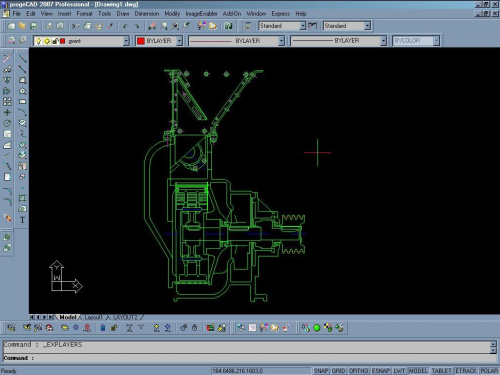Click the red layer color swatch
Screen dimensions: 500x375
point(63,41)
